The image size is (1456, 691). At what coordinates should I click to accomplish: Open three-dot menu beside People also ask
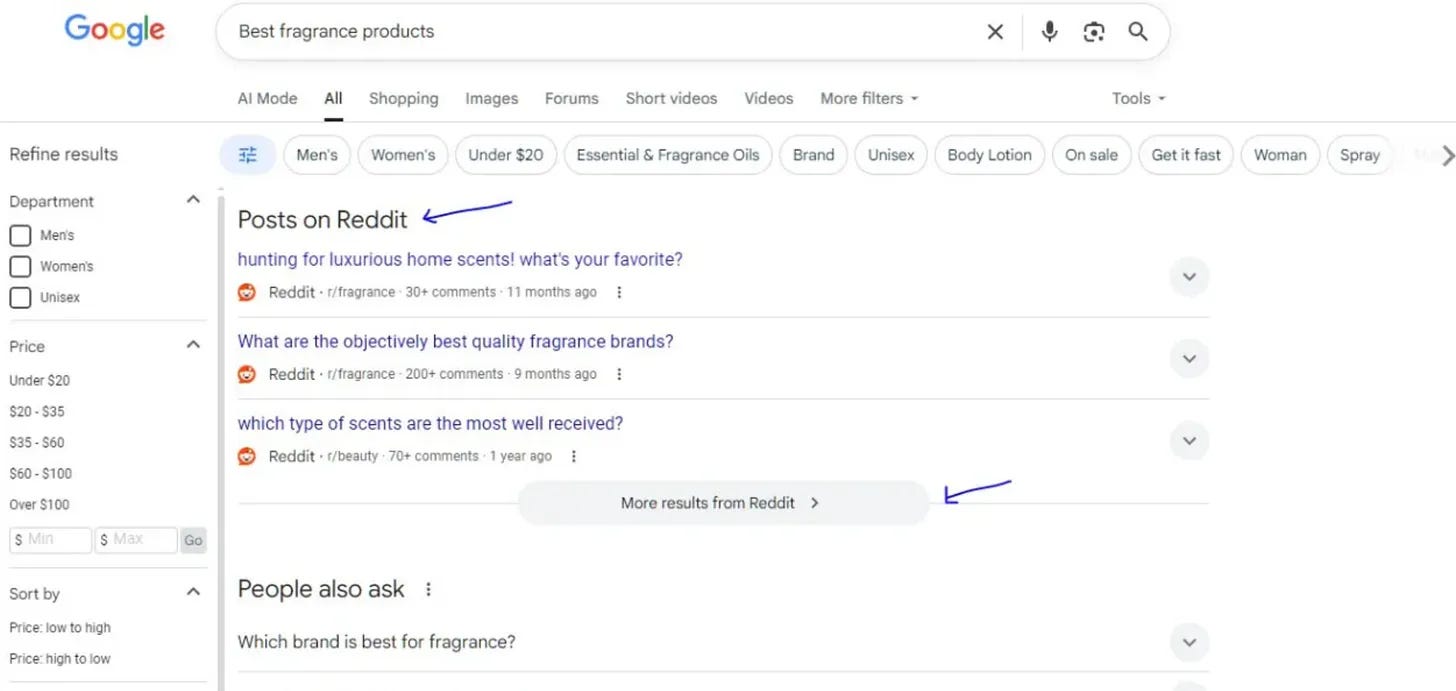(429, 589)
